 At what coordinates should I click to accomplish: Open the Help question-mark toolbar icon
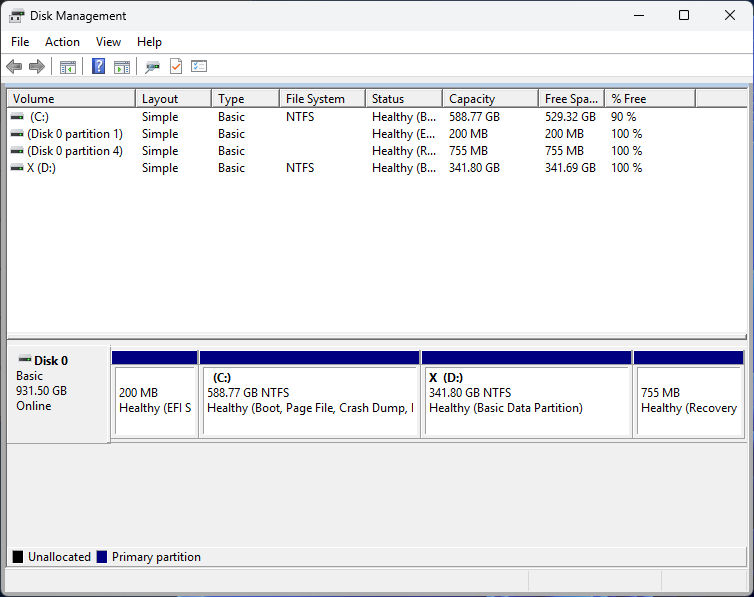coord(99,66)
